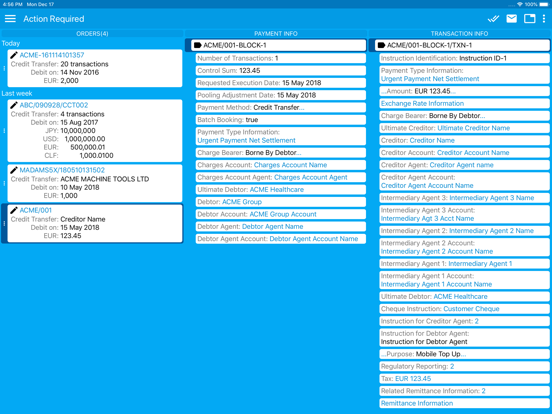Open Creditor Agent name link
Image resolution: width=552 pixels, height=414 pixels.
[462, 165]
